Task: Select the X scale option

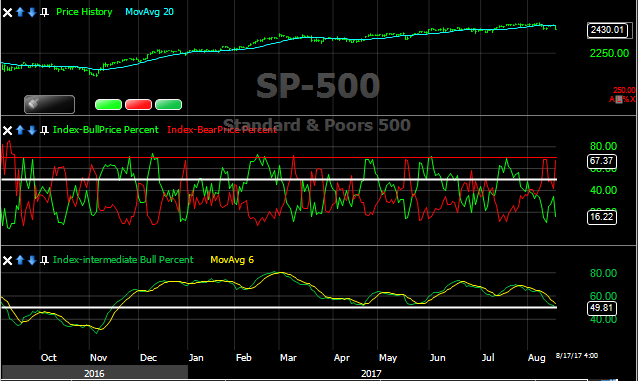Action: coord(632,99)
